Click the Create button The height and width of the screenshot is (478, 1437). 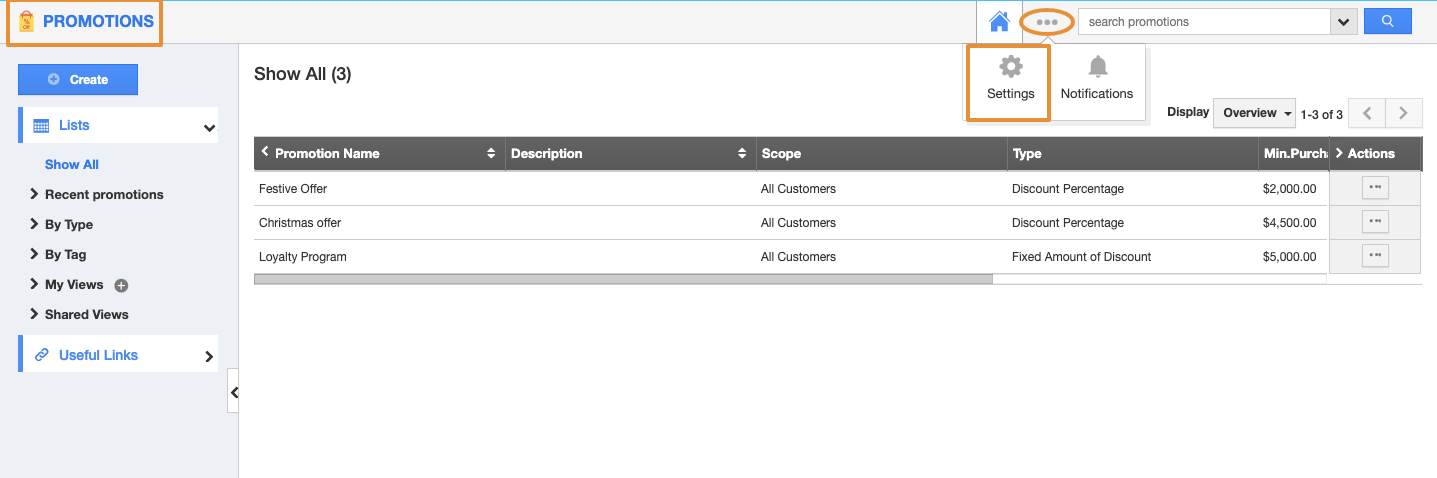point(78,80)
